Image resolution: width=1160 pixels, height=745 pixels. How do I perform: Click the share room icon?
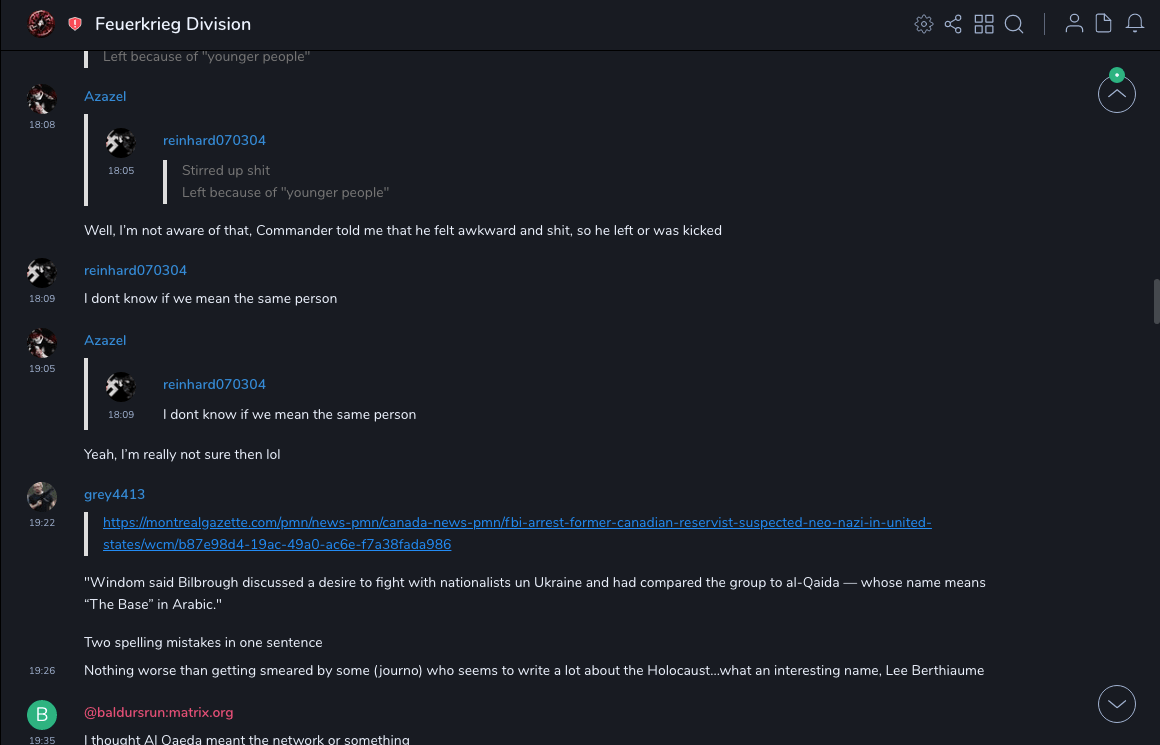click(953, 24)
